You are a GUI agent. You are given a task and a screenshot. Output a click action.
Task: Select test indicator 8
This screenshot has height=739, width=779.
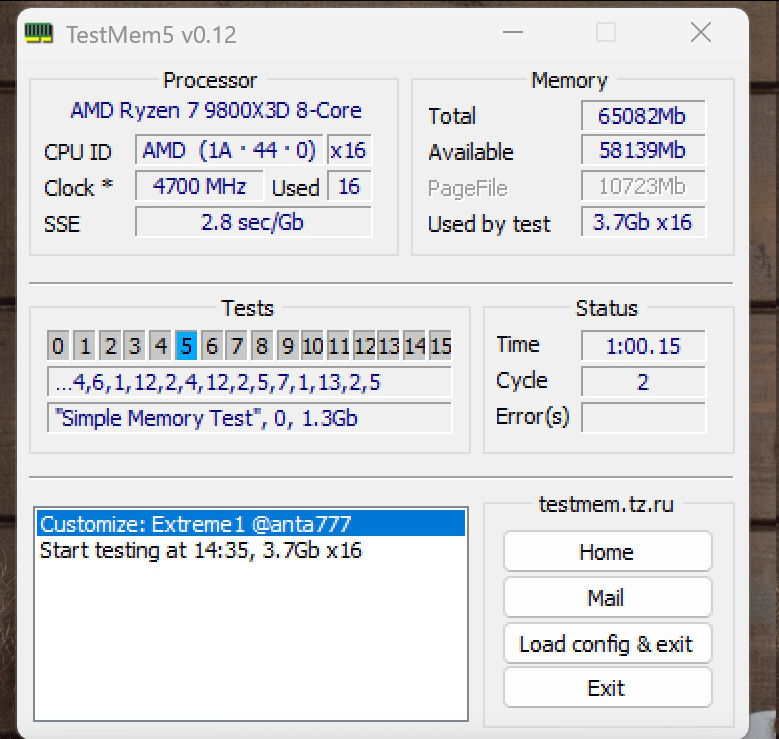pyautogui.click(x=262, y=345)
